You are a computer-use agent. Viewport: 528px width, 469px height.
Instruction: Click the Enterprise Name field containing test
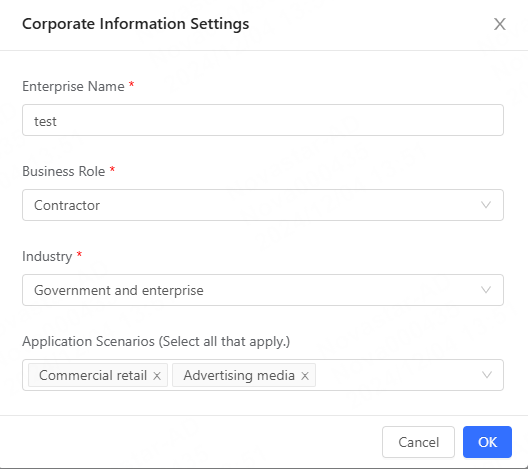click(263, 120)
